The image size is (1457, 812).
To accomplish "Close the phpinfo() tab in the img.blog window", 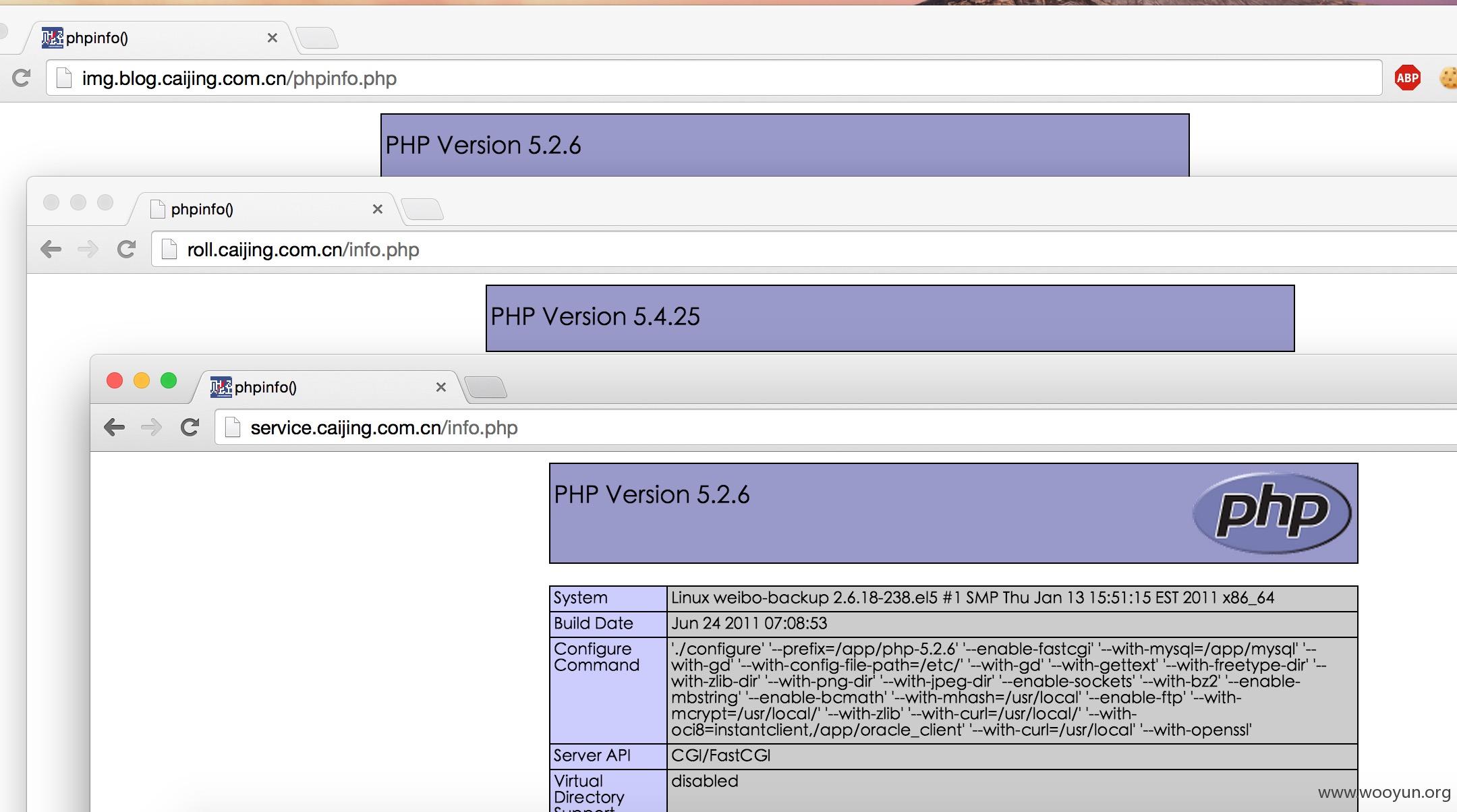I will pyautogui.click(x=273, y=38).
